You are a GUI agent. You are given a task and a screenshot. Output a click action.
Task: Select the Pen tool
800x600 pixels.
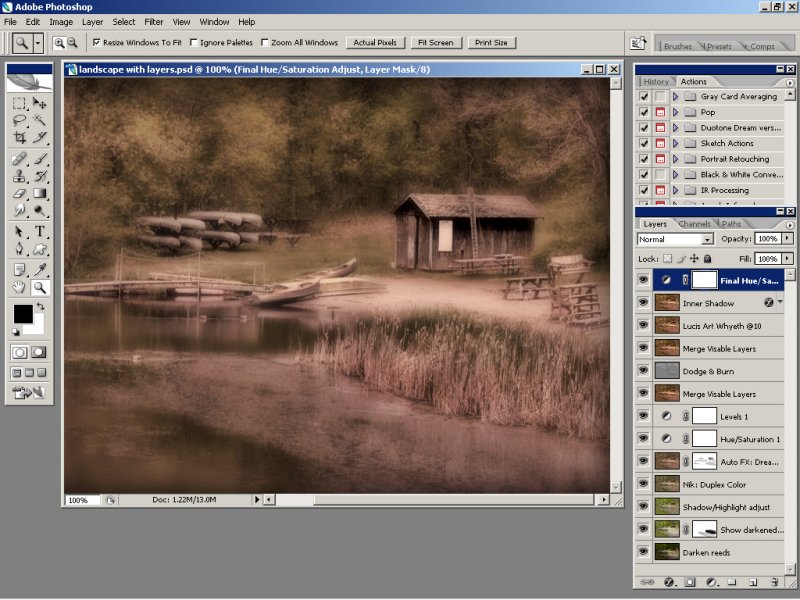[x=19, y=249]
